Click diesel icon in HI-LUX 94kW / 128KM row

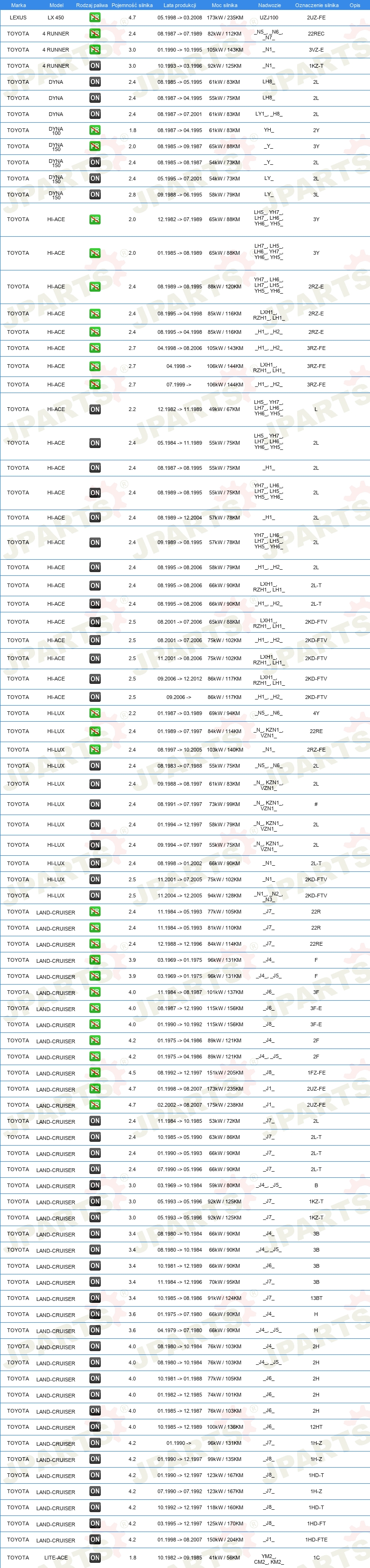[x=95, y=896]
